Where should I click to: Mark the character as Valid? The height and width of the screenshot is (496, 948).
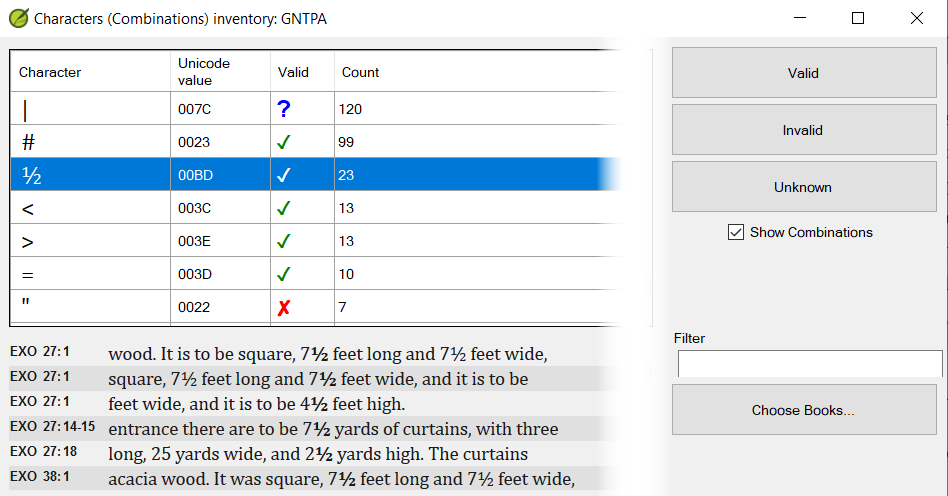(x=803, y=73)
